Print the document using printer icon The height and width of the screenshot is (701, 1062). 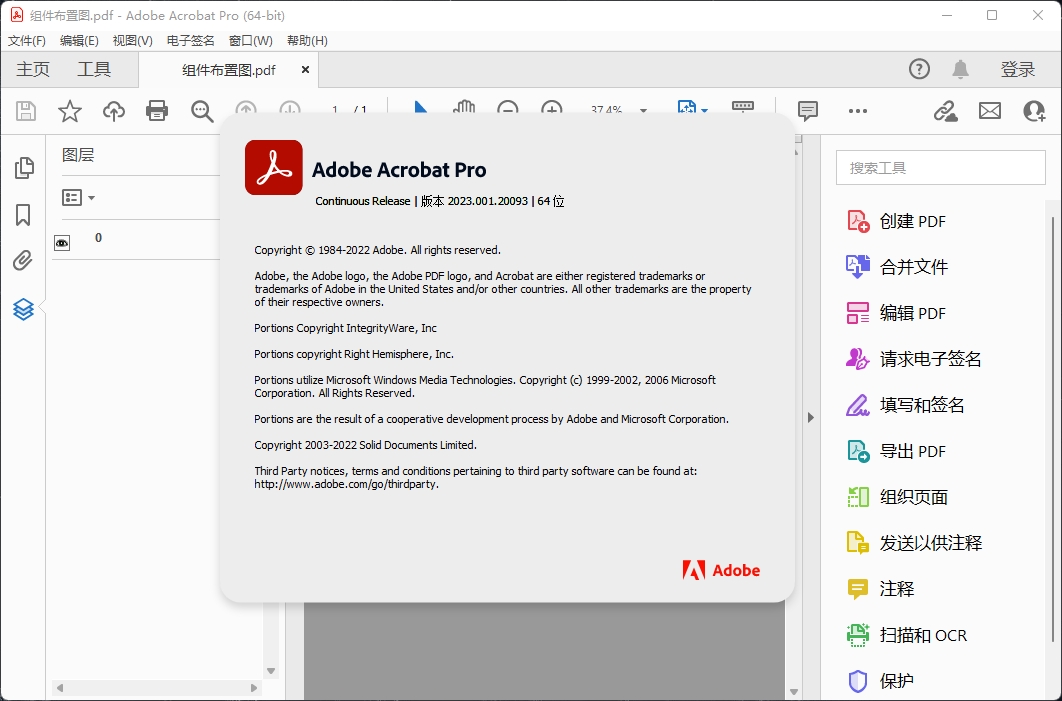157,111
